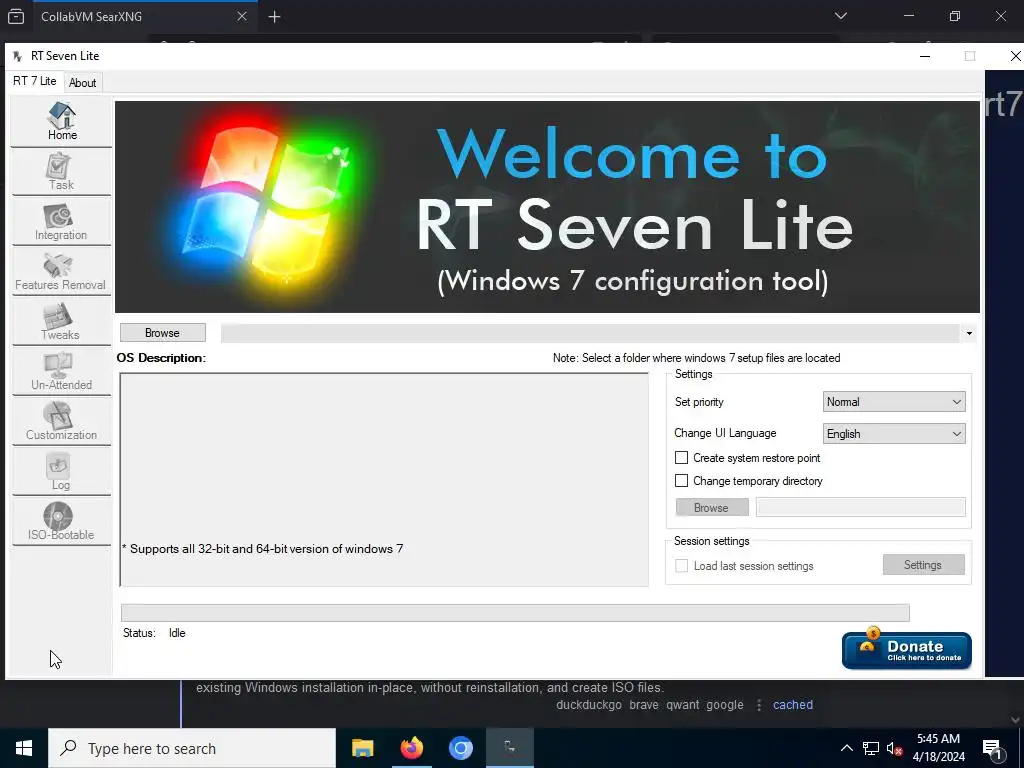
Task: Enable Create system restore point
Action: [681, 458]
